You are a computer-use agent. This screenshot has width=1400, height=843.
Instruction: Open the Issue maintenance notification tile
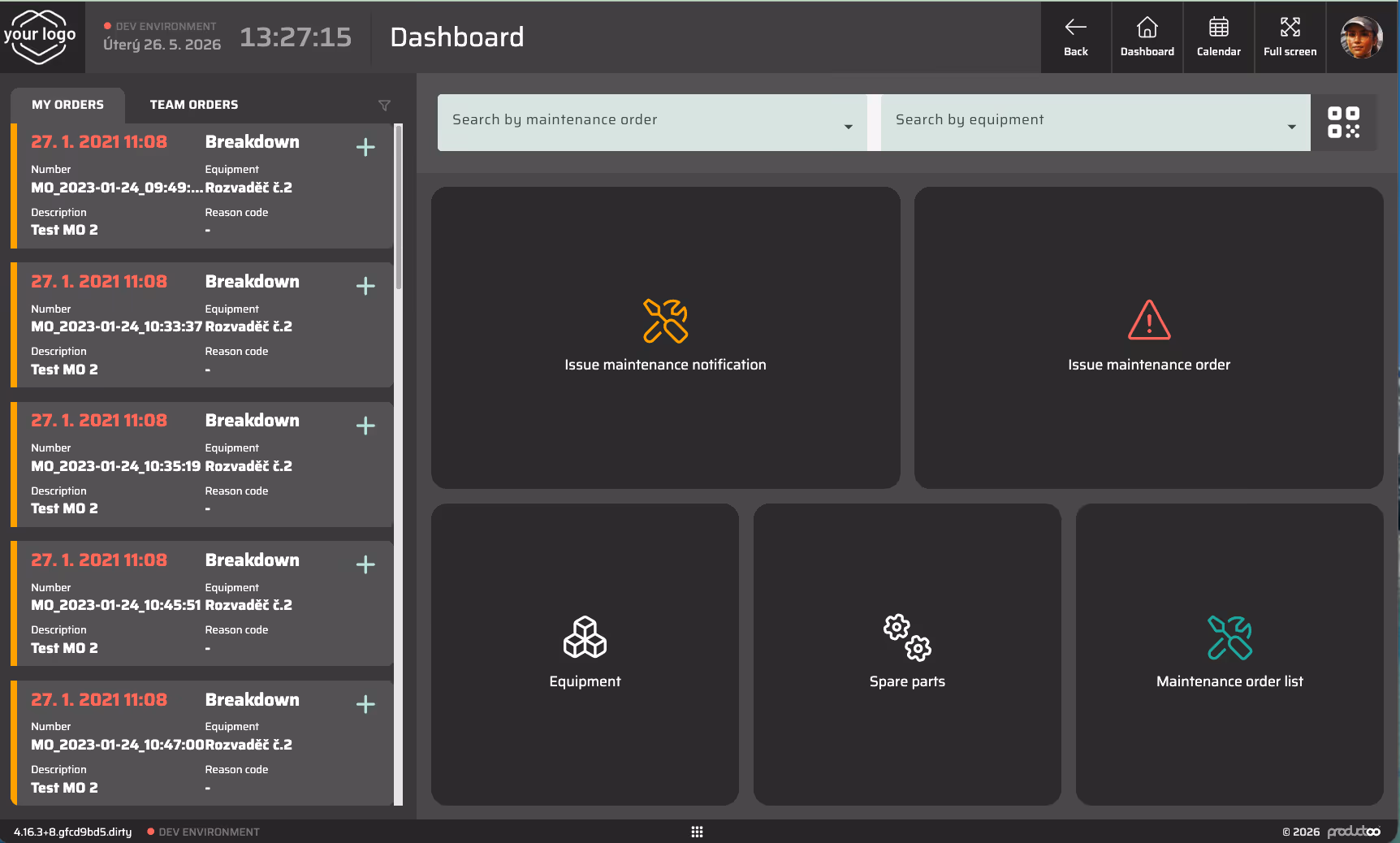[665, 338]
